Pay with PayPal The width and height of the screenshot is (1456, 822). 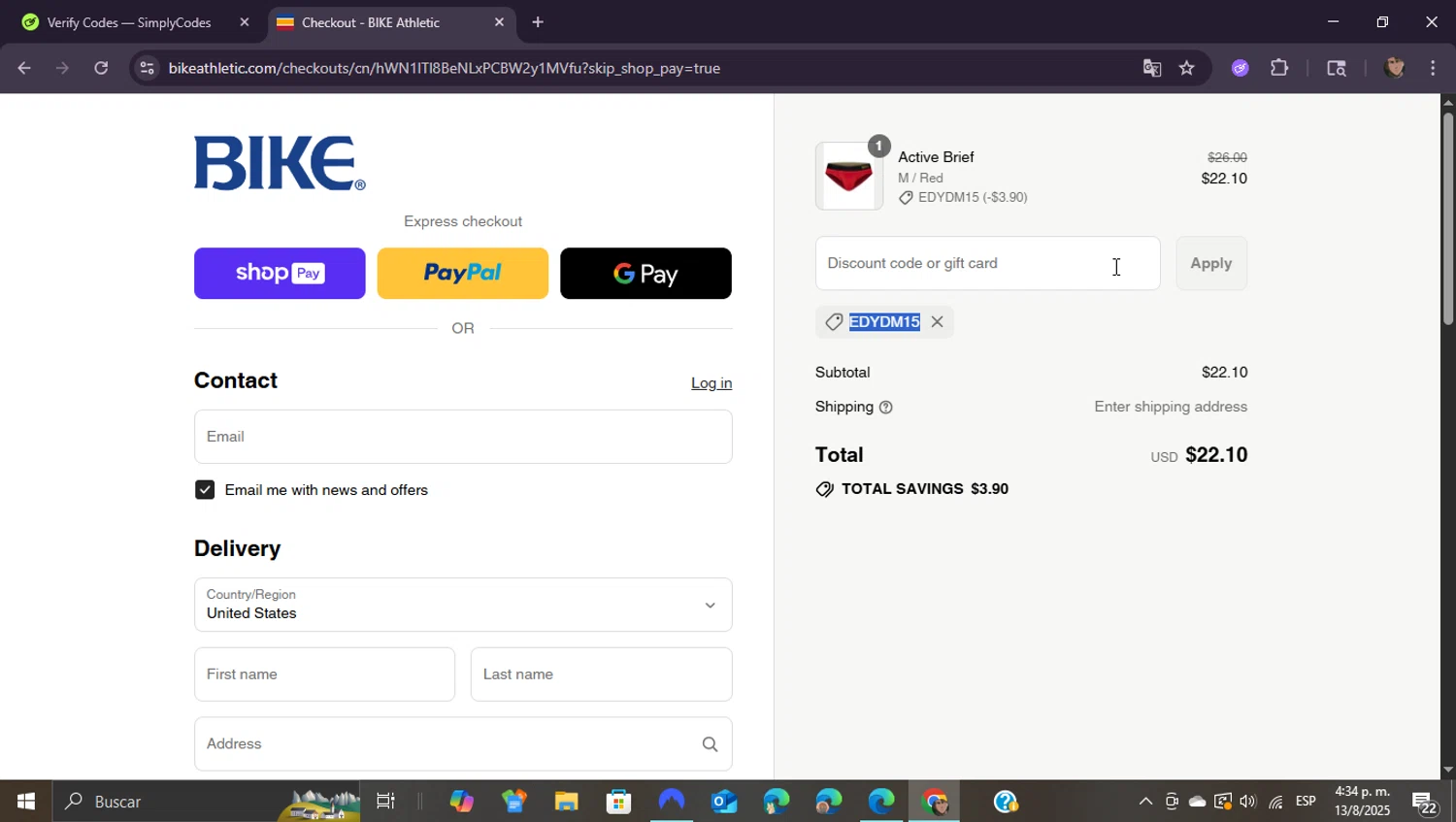(463, 274)
